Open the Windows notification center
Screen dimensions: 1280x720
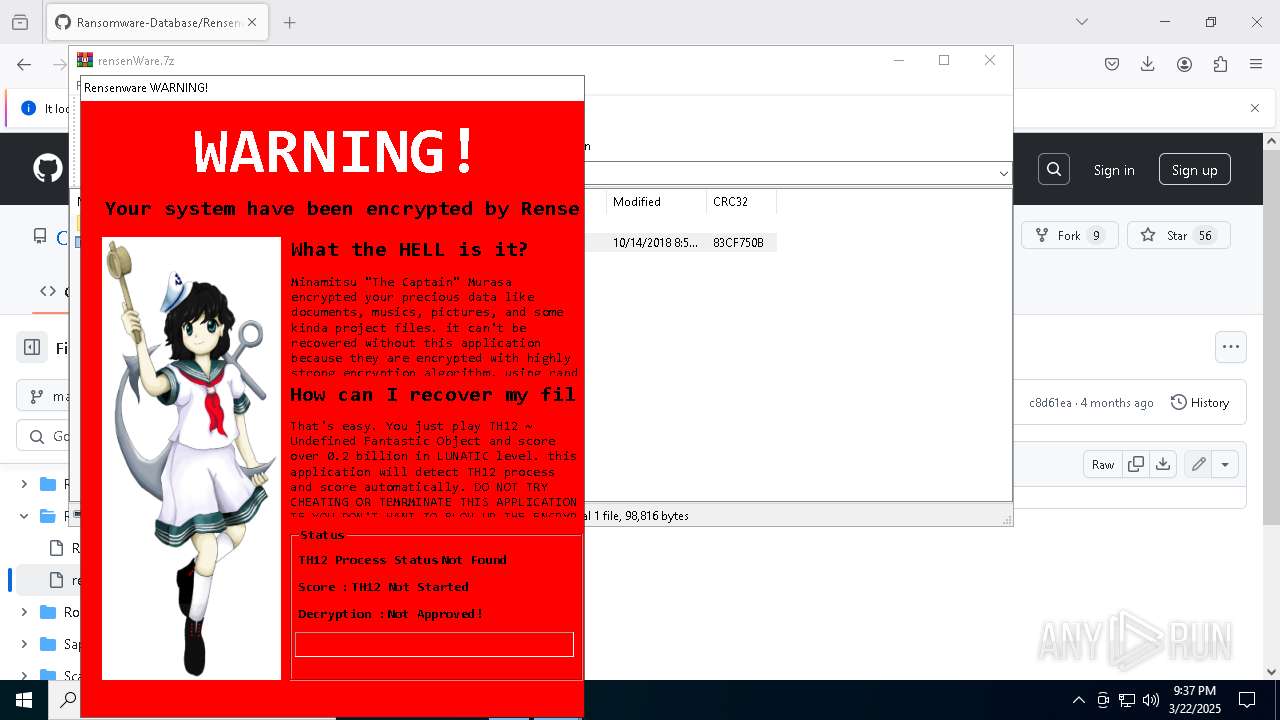coord(1247,700)
